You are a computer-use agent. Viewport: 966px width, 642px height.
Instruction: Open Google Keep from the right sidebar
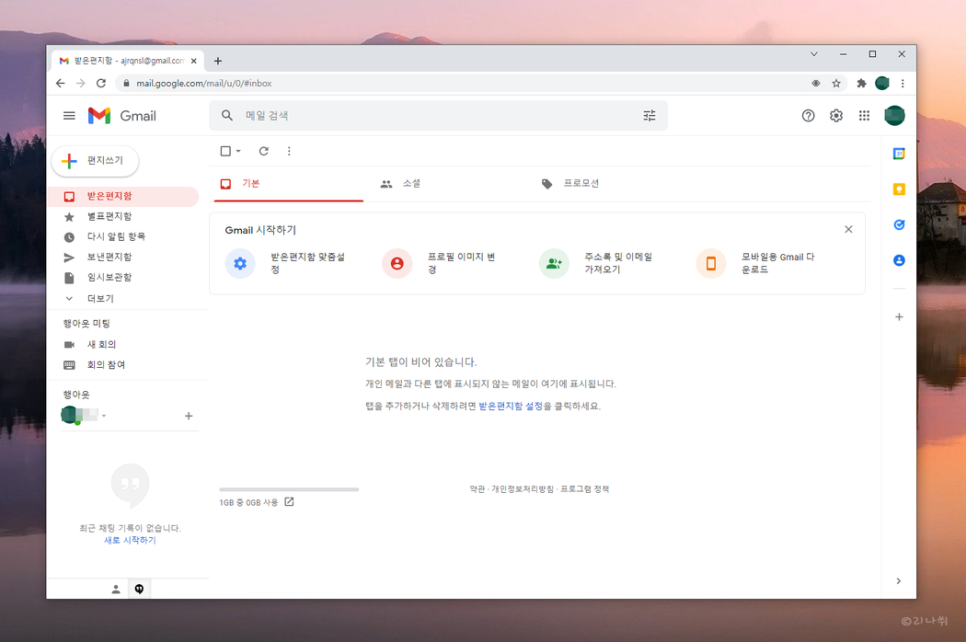pyautogui.click(x=897, y=187)
